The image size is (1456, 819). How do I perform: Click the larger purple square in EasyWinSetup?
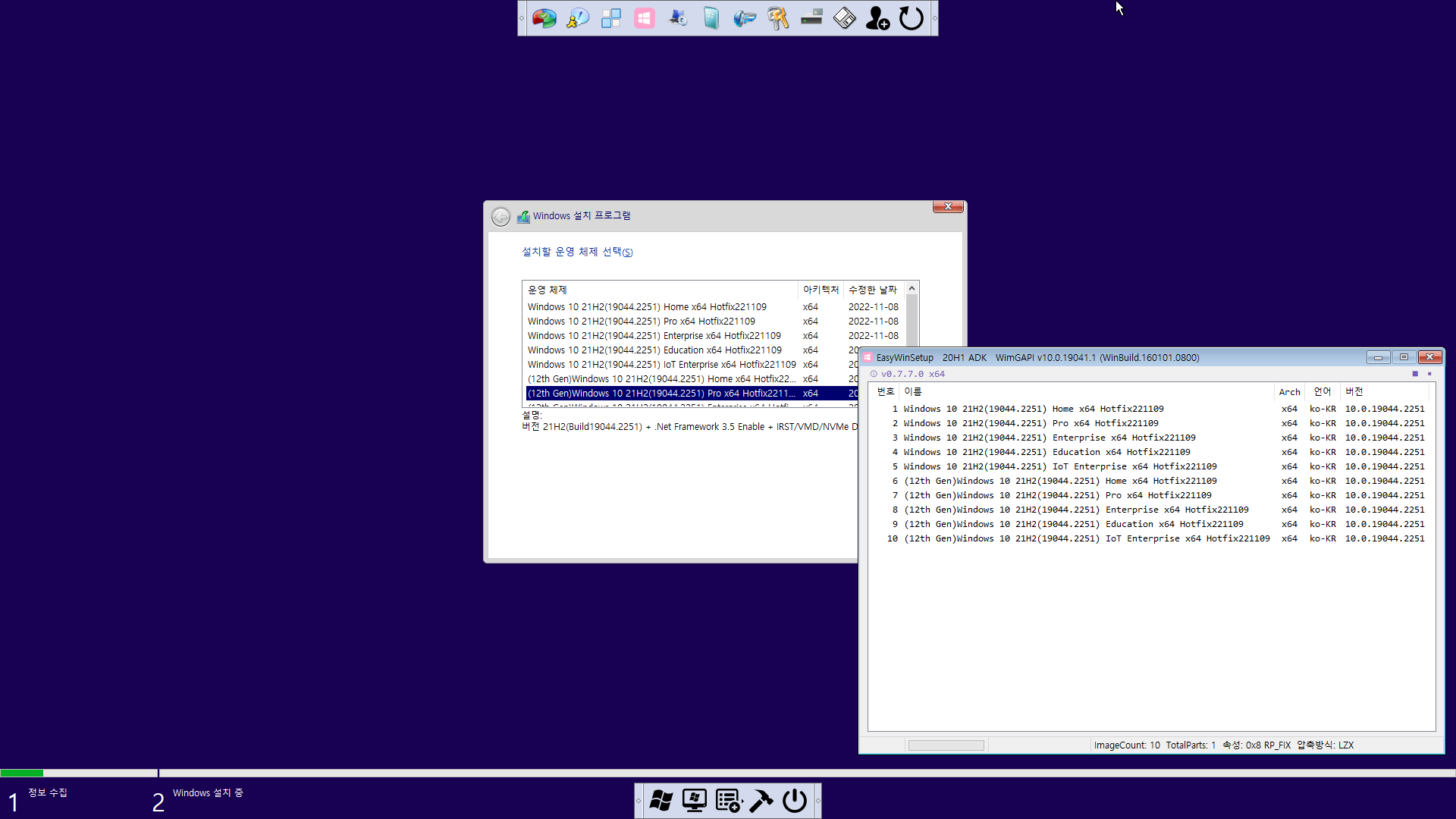[1415, 374]
